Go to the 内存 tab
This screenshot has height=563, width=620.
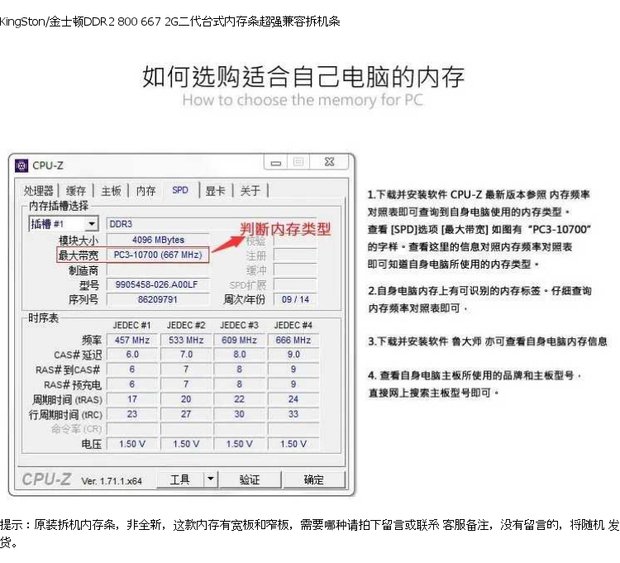point(146,191)
